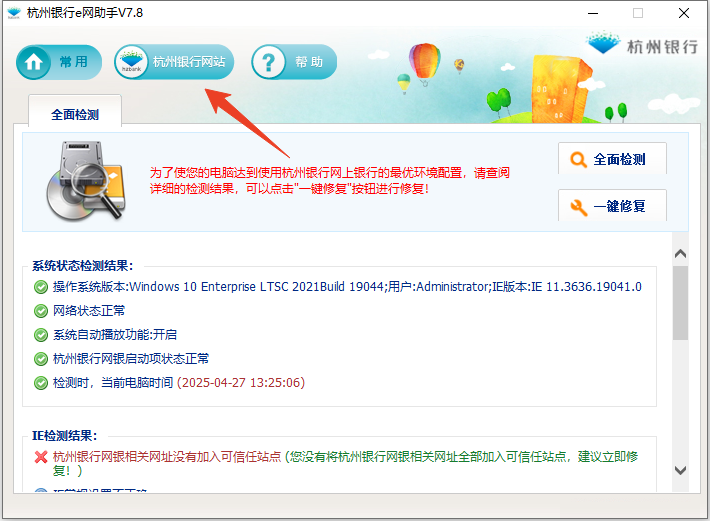Click the question mark help icon
710x521 pixels.
pos(269,62)
